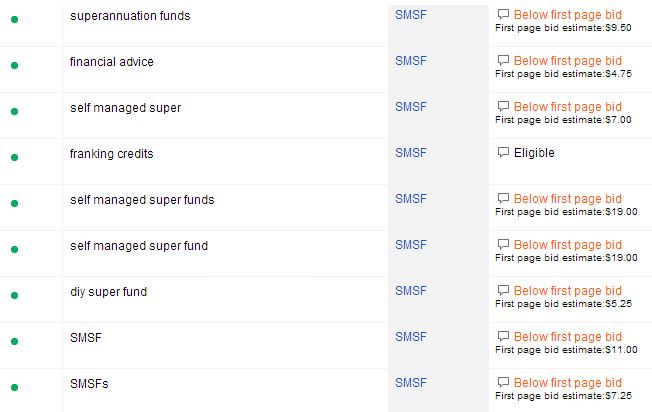Screen dimensions: 652x412
Task: Click status dot beside self managed super funds
Action: click(x=14, y=204)
